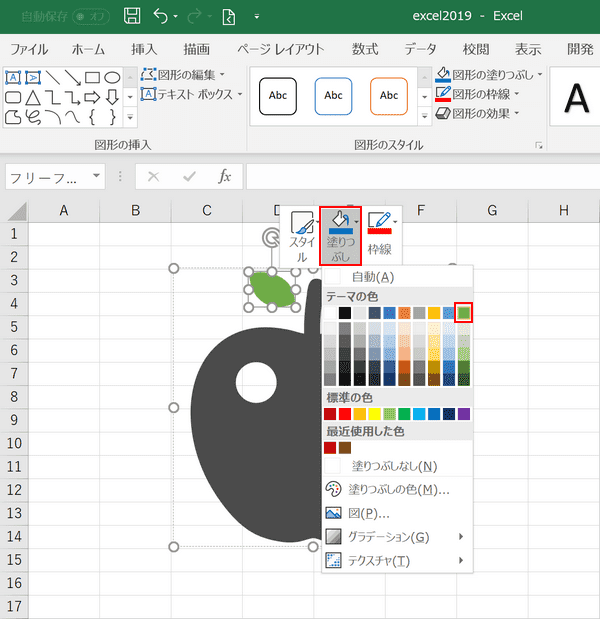Open the Quick Access Toolbar customize arrow

coord(257,17)
